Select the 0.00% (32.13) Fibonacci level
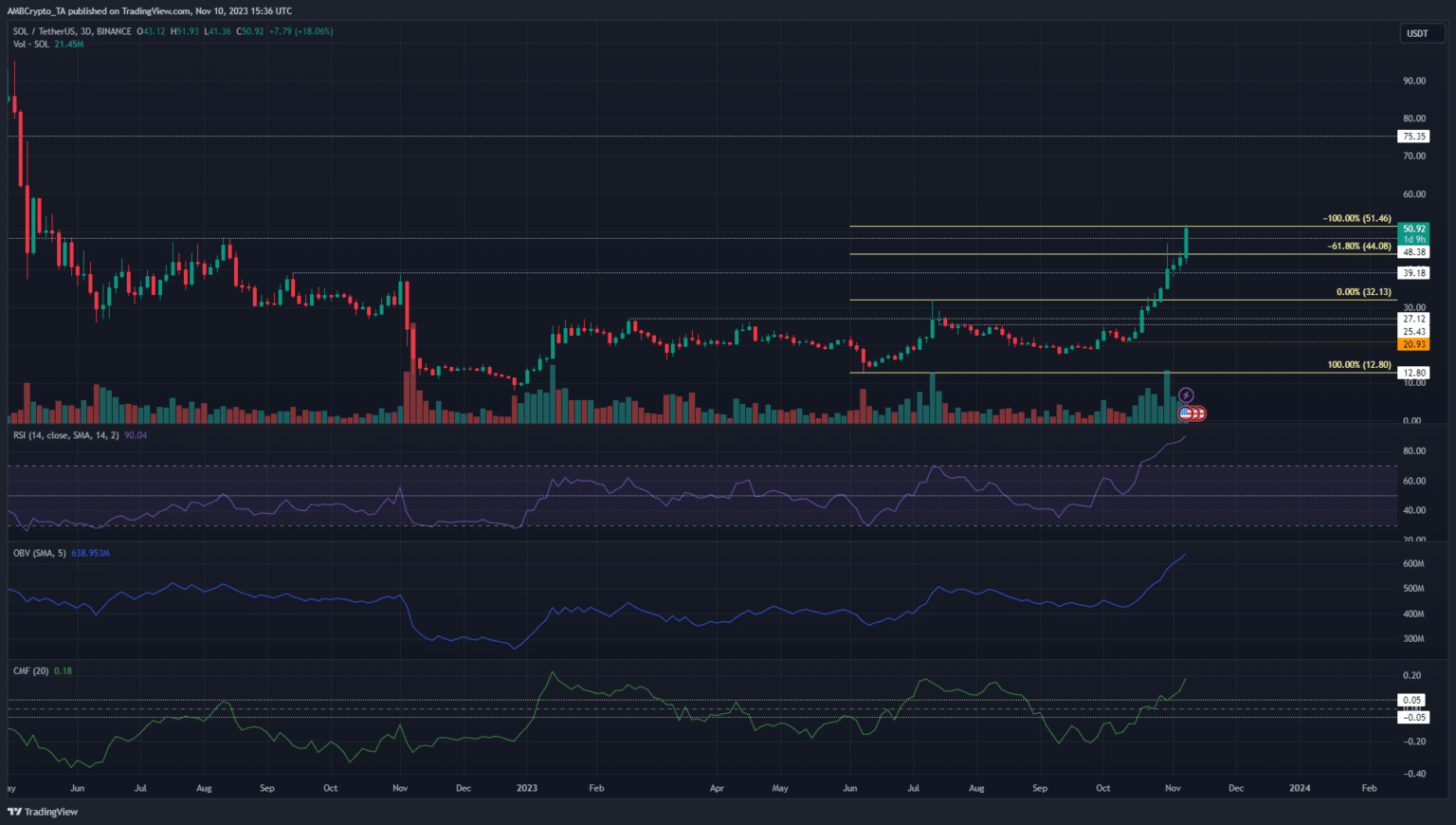Screen dimensions: 1456x825 (1363, 292)
